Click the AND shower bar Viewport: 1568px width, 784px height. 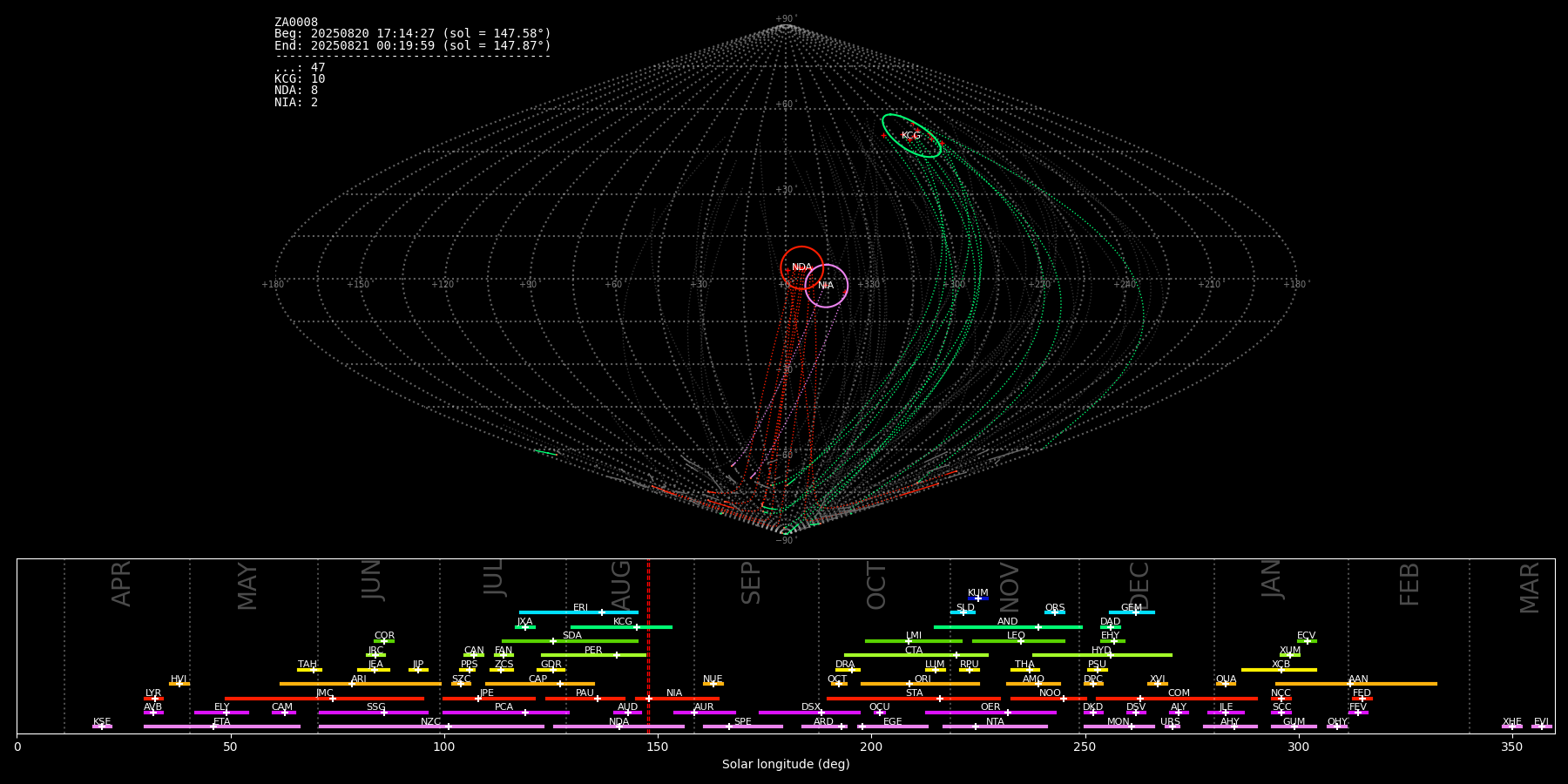pos(1008,627)
